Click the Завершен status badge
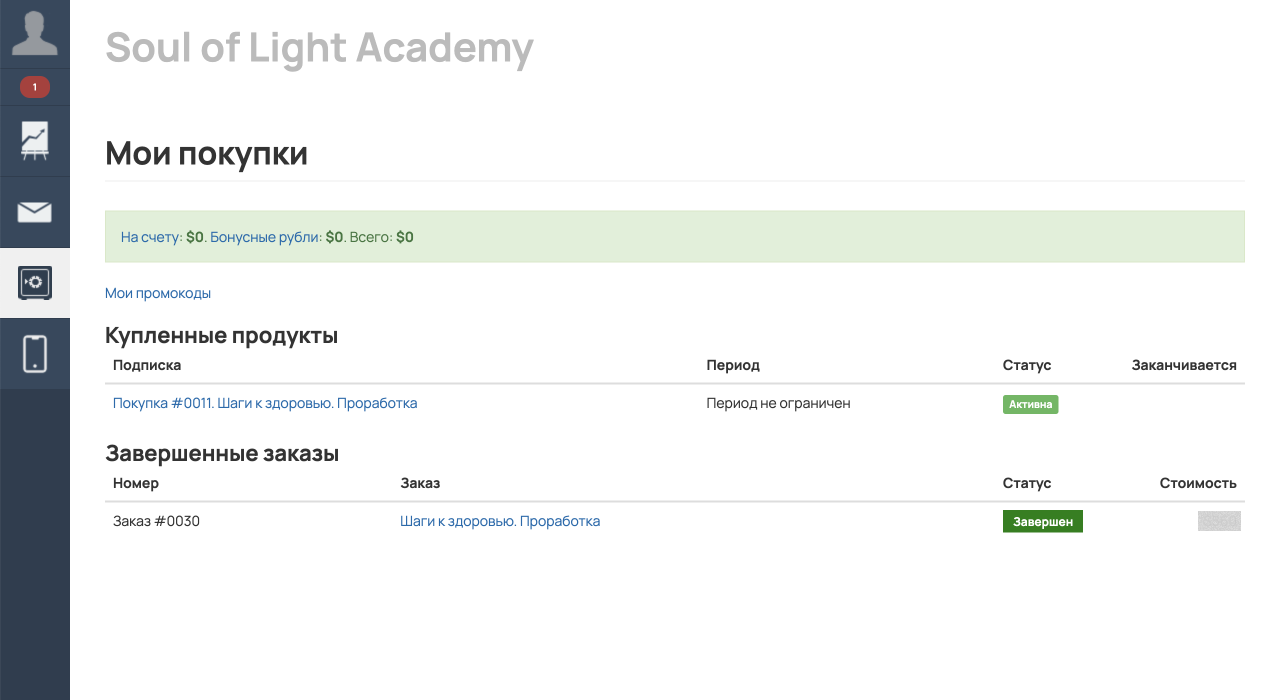This screenshot has height=700, width=1280. pos(1042,522)
